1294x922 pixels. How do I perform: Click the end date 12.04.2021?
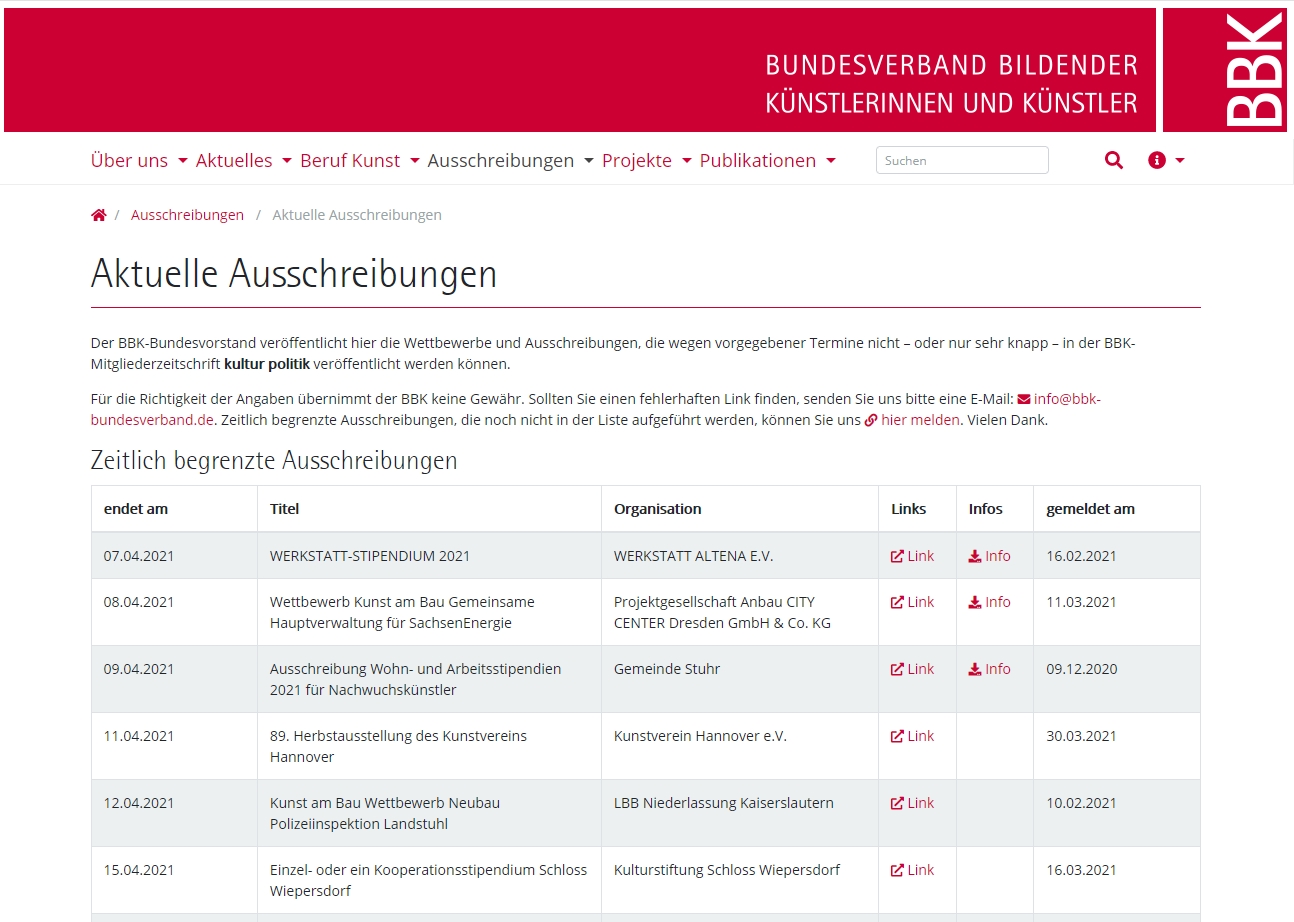[139, 803]
